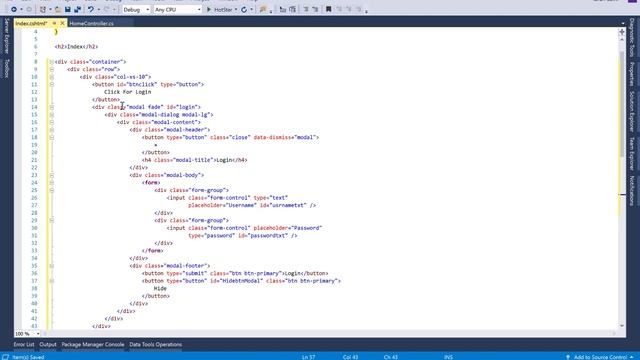Open the New Project dropdown arrow
The height and width of the screenshot is (360, 640).
[x=50, y=9]
